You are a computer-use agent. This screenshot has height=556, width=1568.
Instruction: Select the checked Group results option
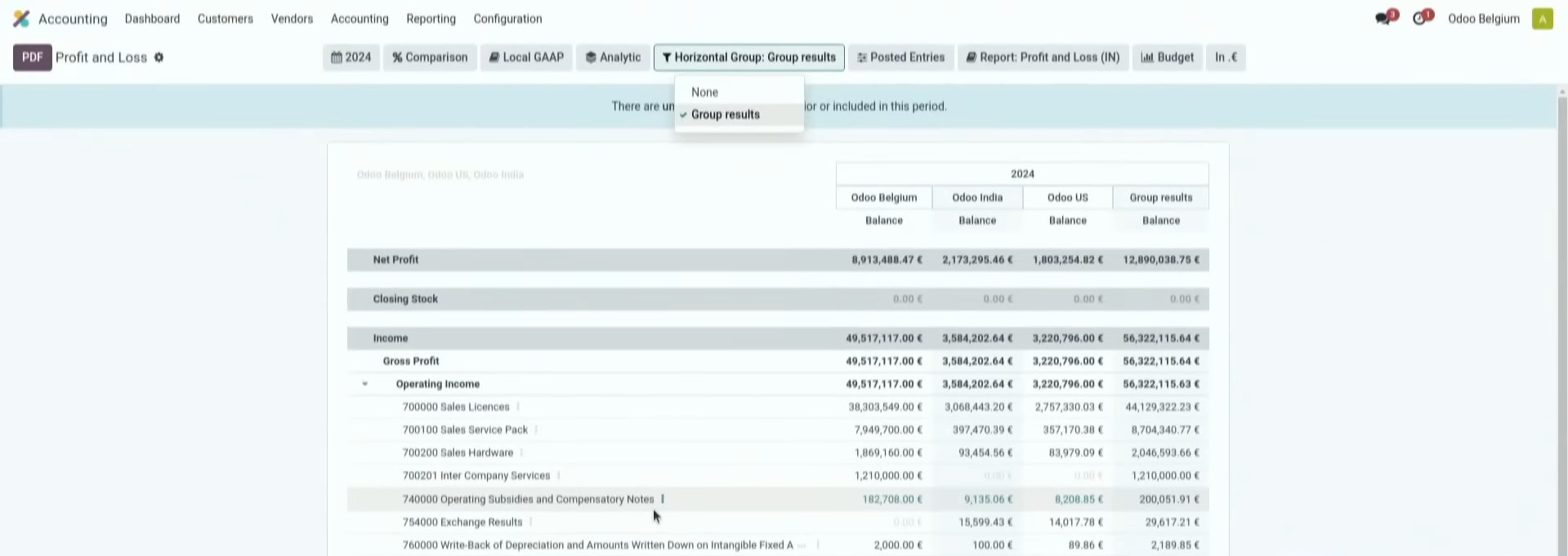739,114
